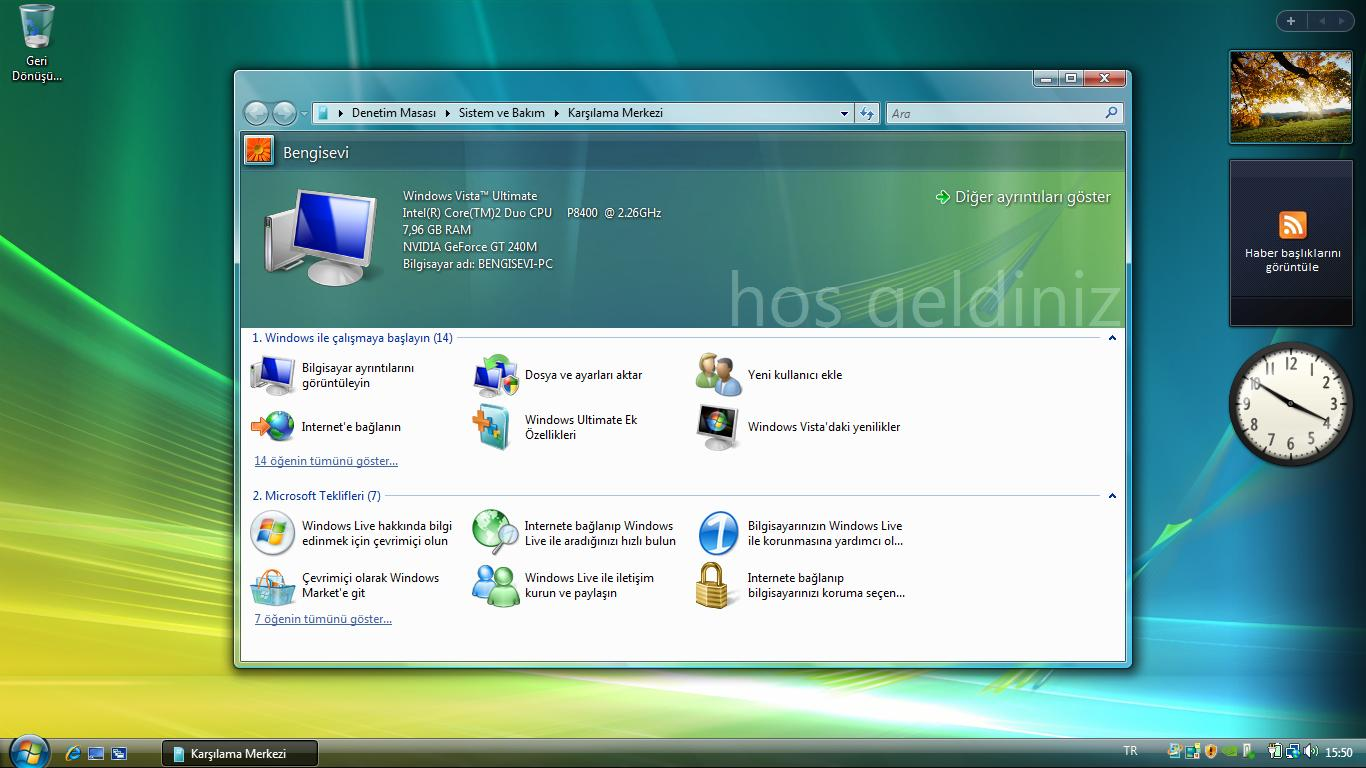1366x768 pixels.
Task: Click the Sistem ve Bakım breadcrumb
Action: (x=502, y=113)
